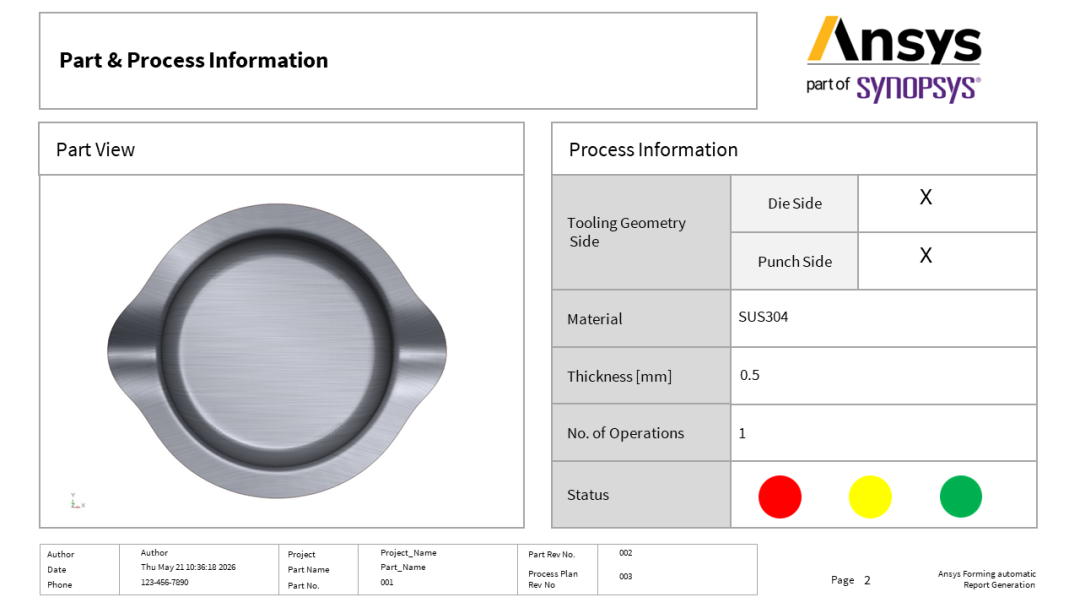Click the phone number 123-456-7890
The width and height of the screenshot is (1080, 608).
165,583
